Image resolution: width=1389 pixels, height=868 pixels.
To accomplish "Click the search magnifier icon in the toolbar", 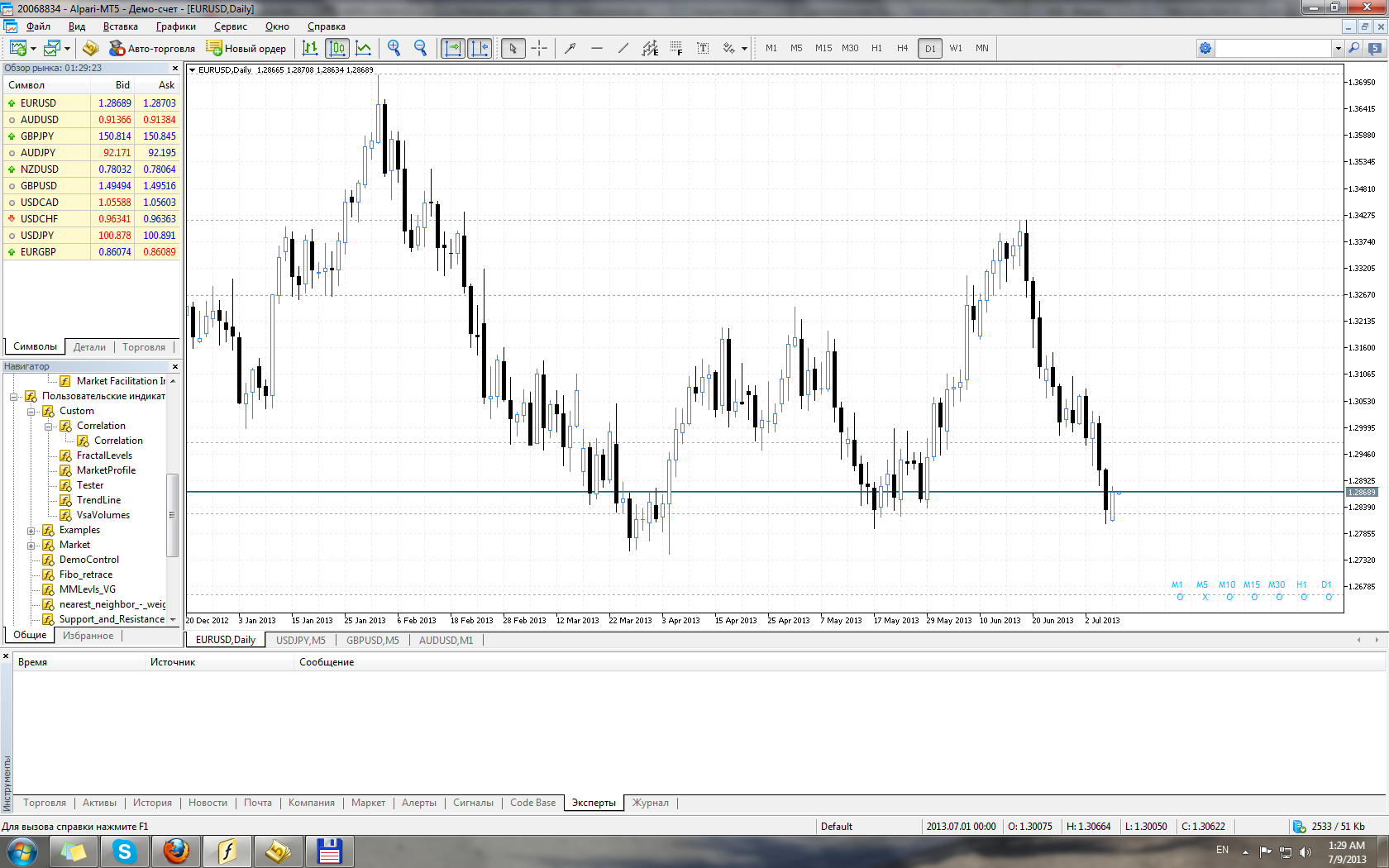I will click(1354, 48).
